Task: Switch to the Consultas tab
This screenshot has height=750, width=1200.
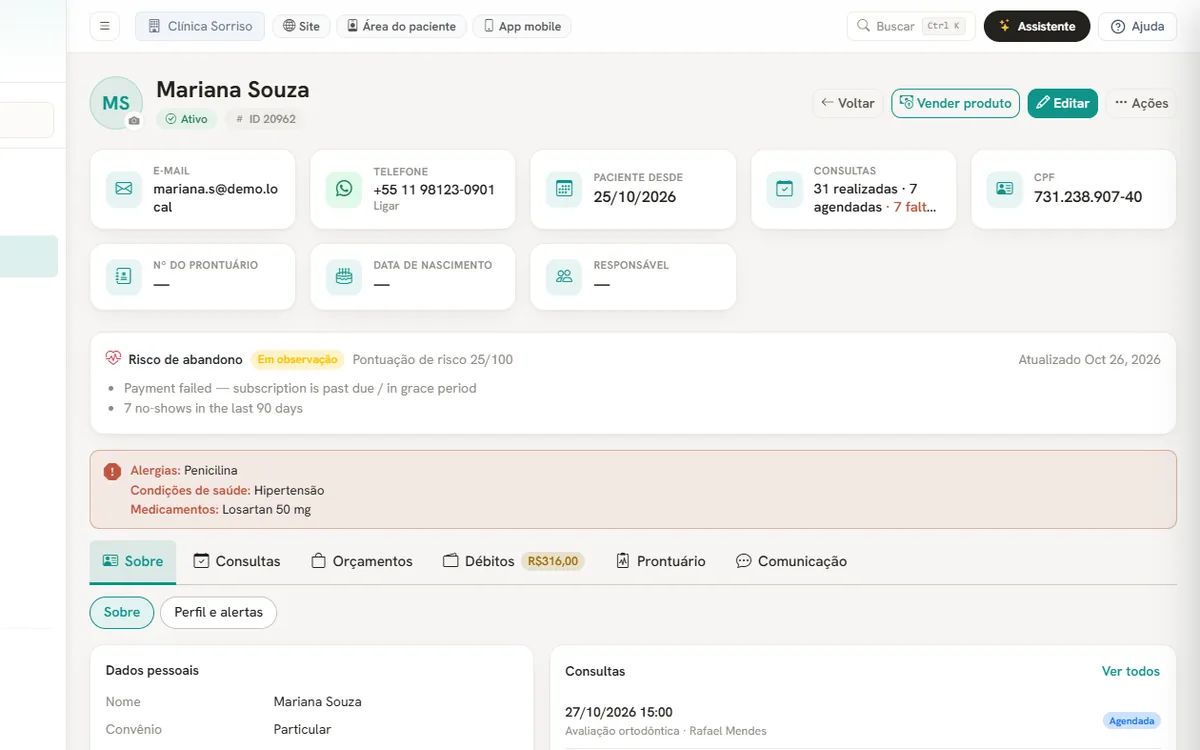Action: (237, 561)
